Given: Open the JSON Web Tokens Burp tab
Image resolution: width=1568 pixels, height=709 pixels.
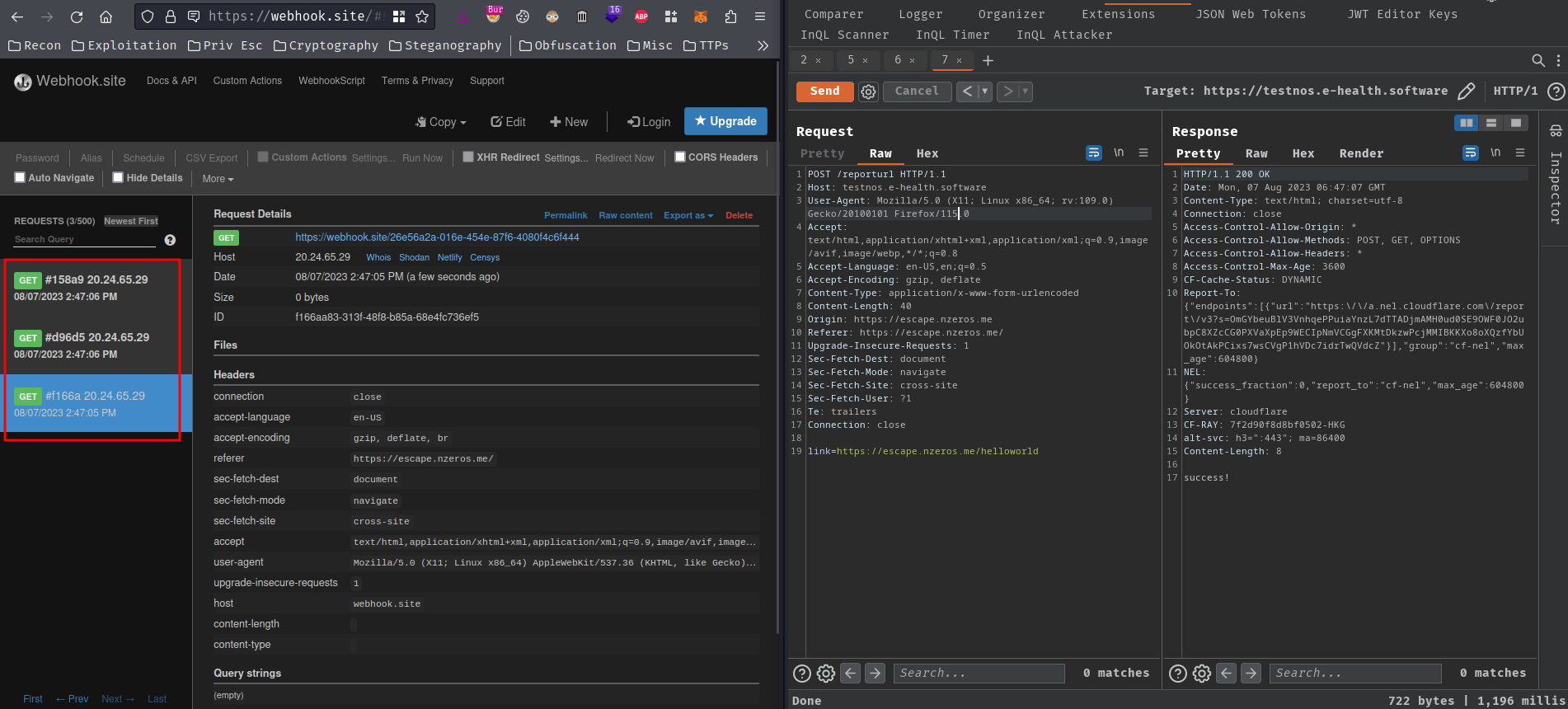Looking at the screenshot, I should [1251, 14].
